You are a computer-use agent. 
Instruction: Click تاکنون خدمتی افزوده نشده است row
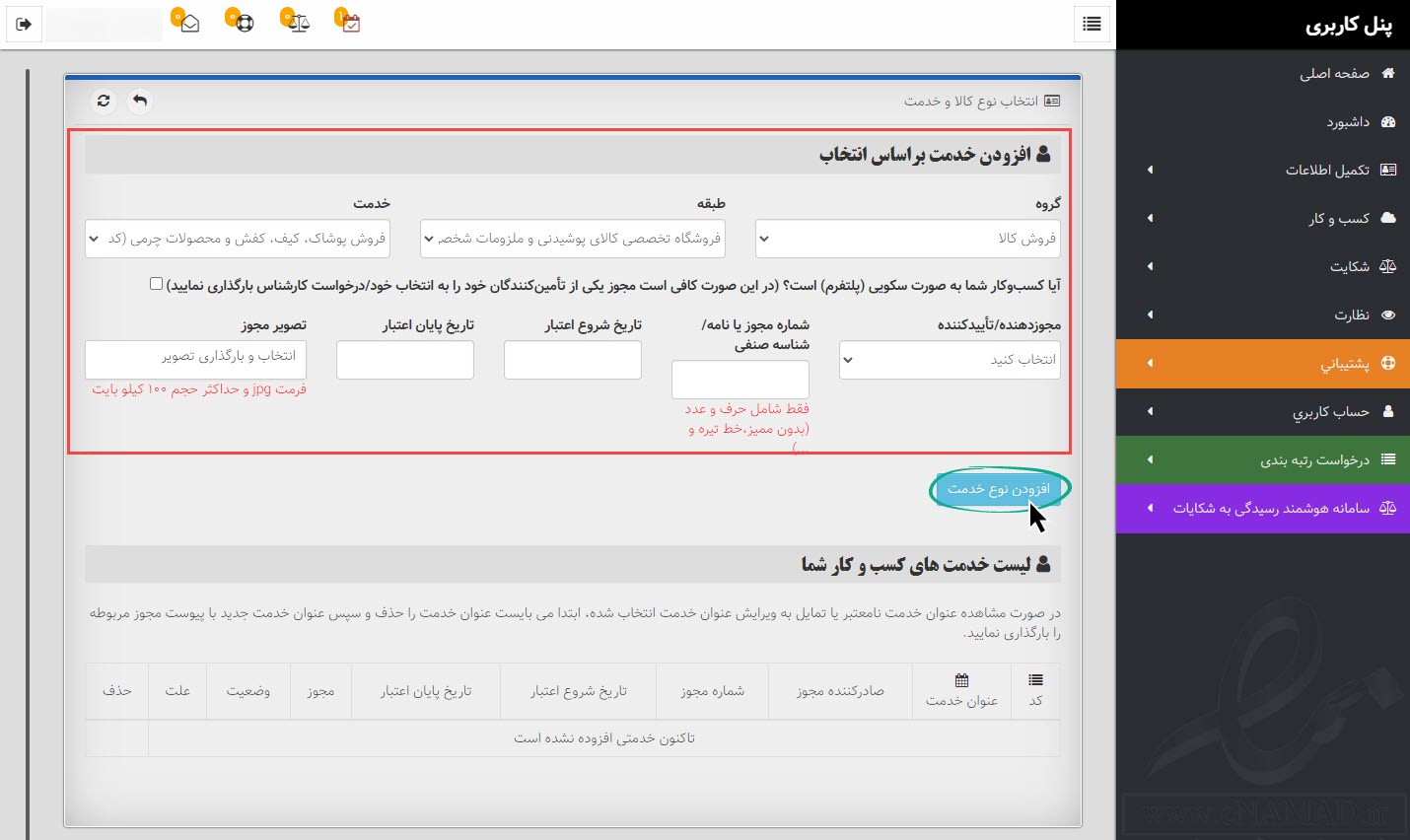pos(603,737)
